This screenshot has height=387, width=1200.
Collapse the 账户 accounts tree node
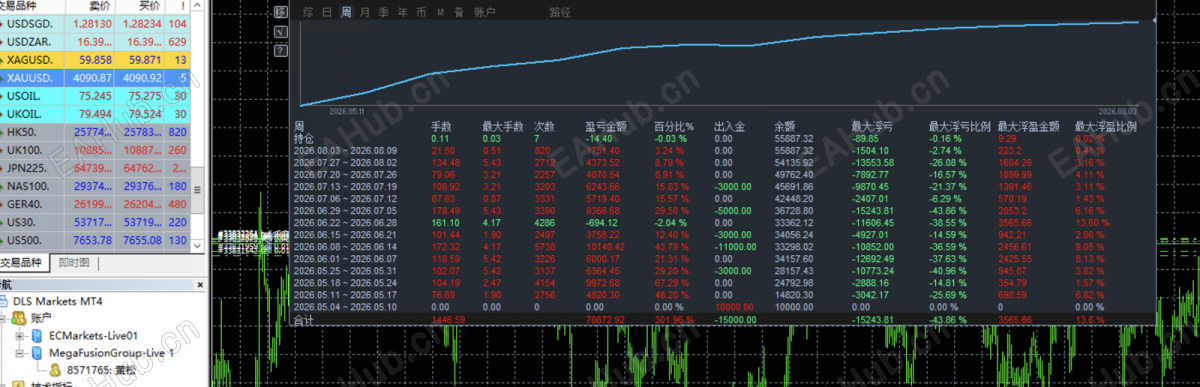click(2, 318)
